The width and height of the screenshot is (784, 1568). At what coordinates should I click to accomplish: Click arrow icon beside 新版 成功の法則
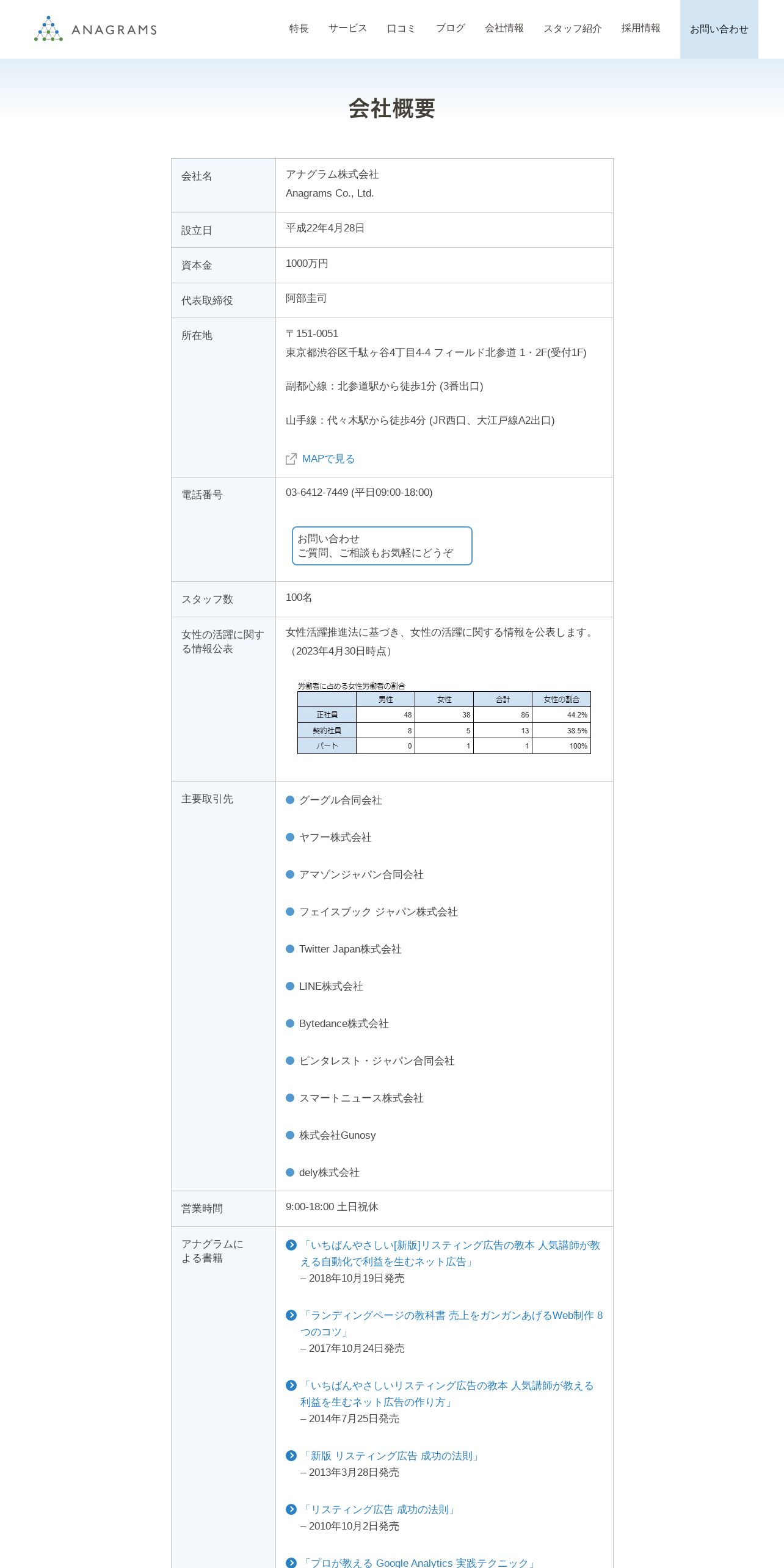(x=291, y=1456)
